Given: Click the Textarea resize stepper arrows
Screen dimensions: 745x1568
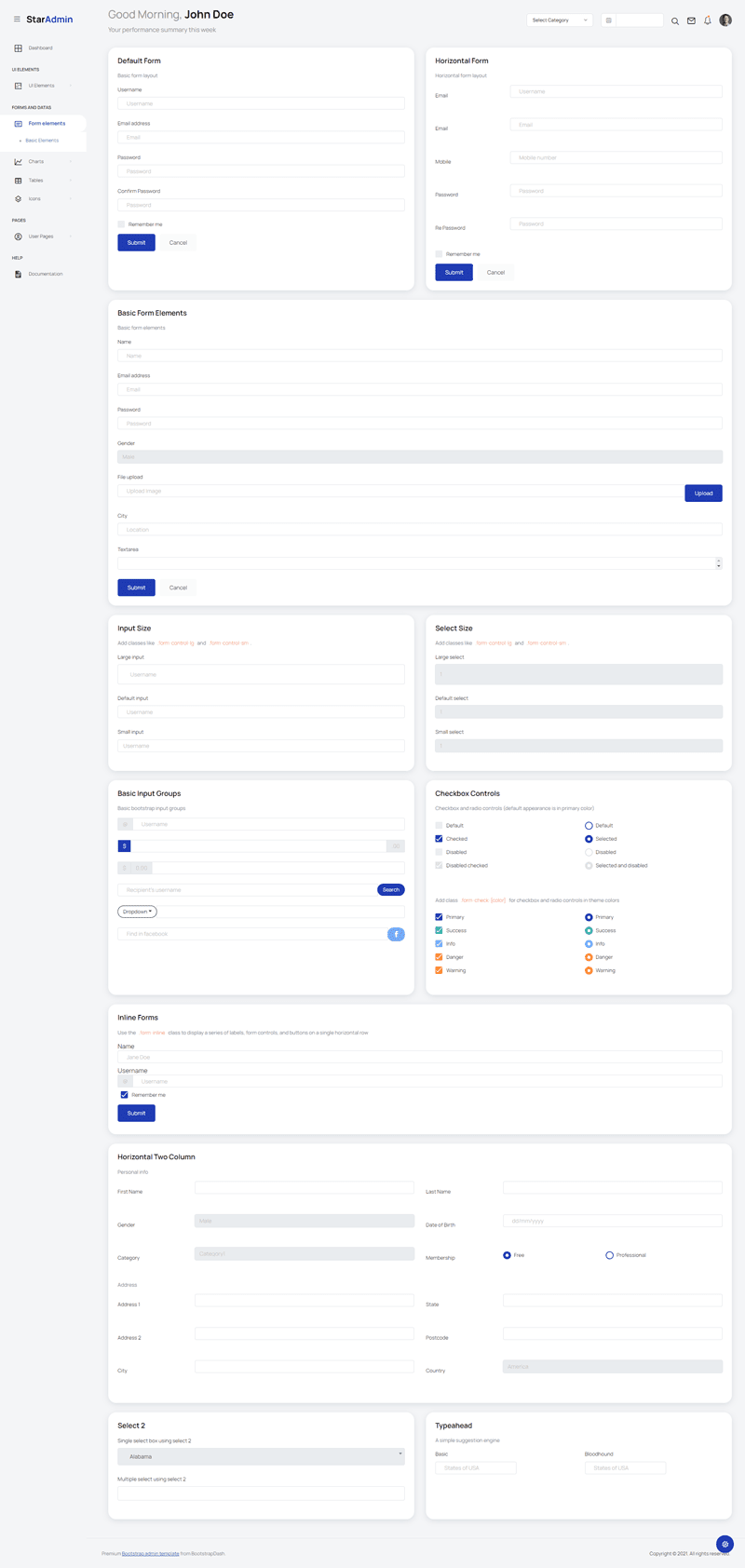Looking at the screenshot, I should [x=719, y=563].
